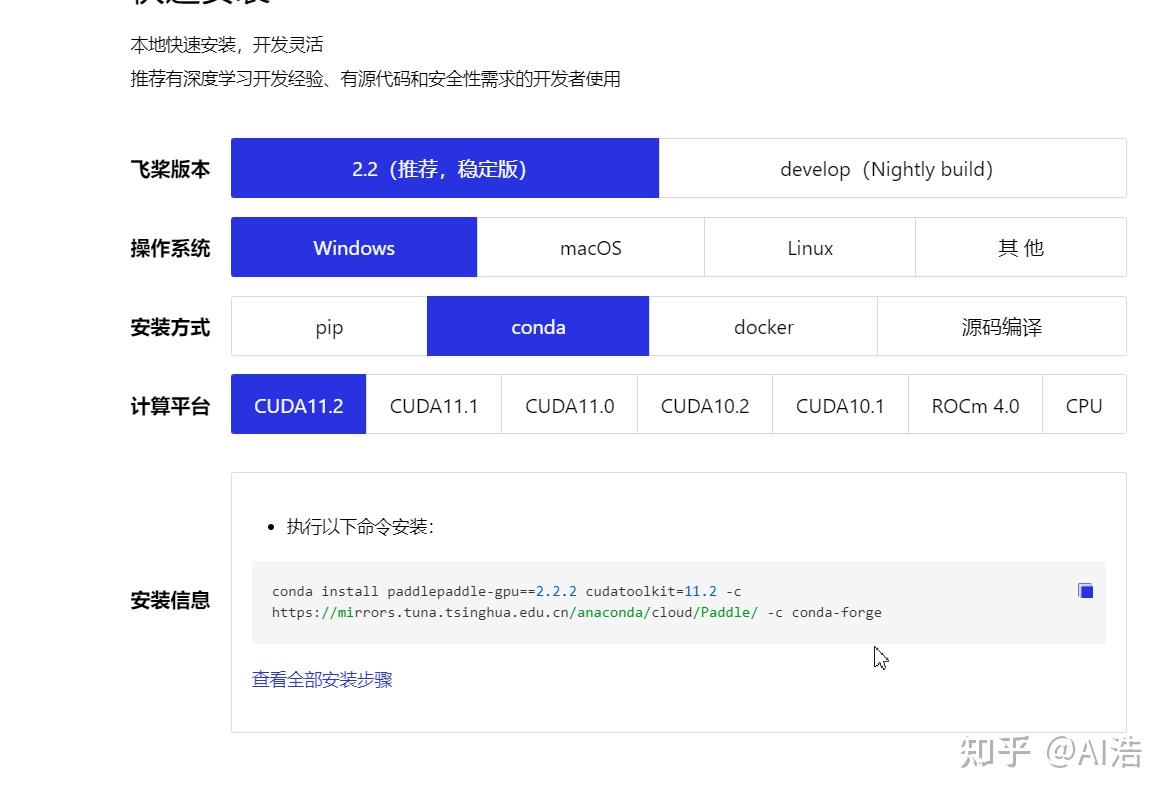The height and width of the screenshot is (799, 1171).
Task: Select pip as installation method
Action: pos(328,326)
